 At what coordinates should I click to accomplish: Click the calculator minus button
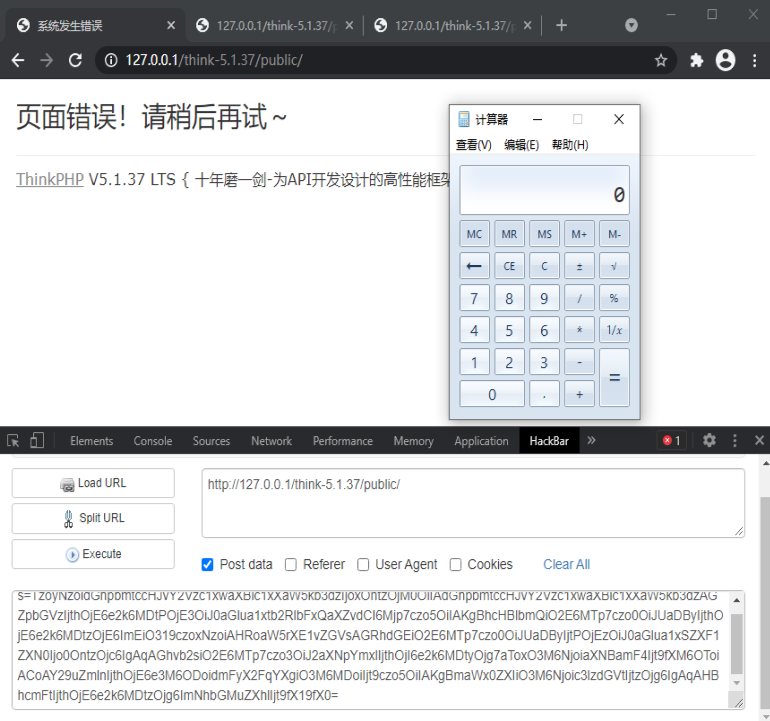[579, 362]
